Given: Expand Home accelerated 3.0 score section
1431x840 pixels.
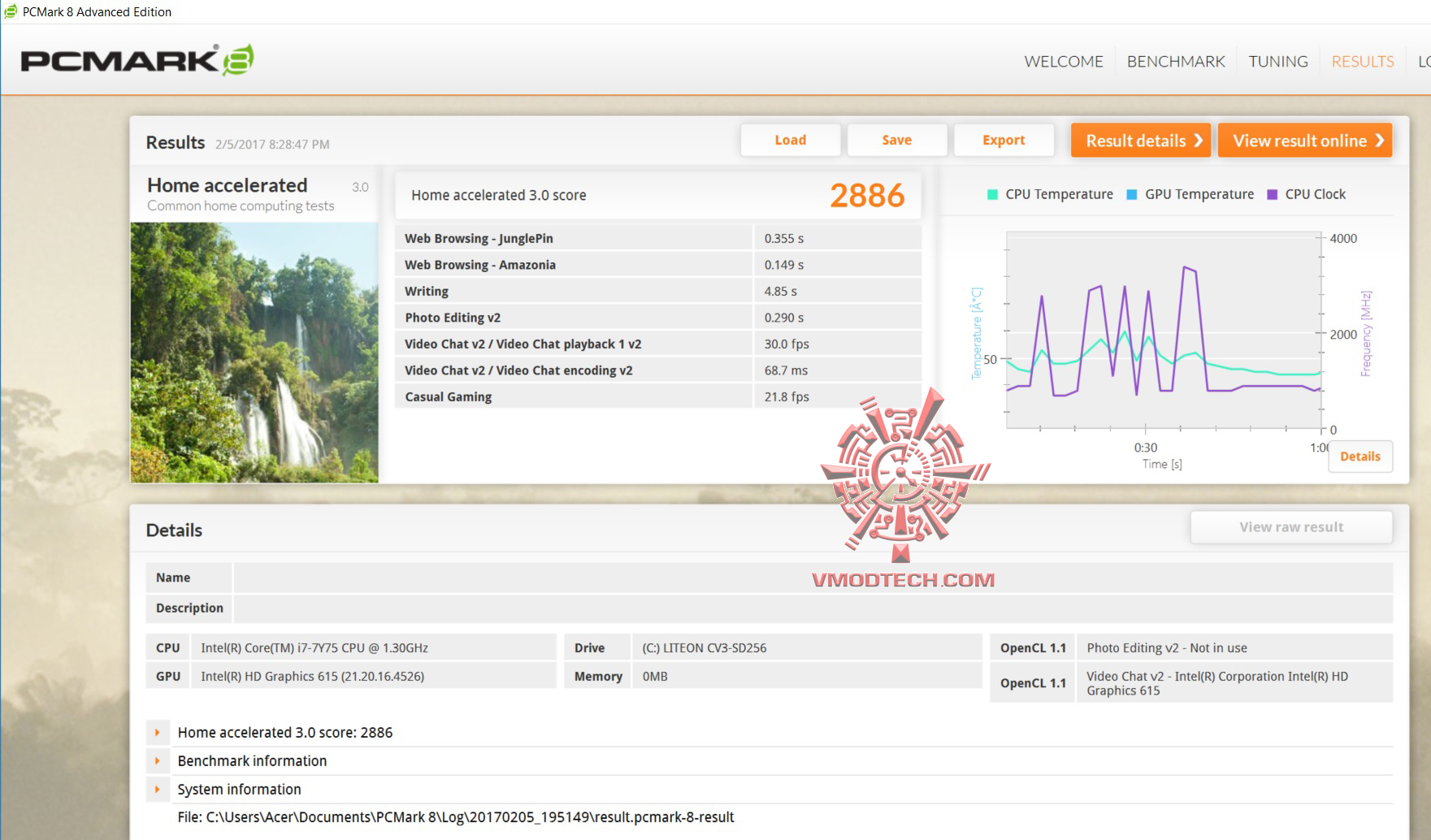Looking at the screenshot, I should [x=158, y=733].
